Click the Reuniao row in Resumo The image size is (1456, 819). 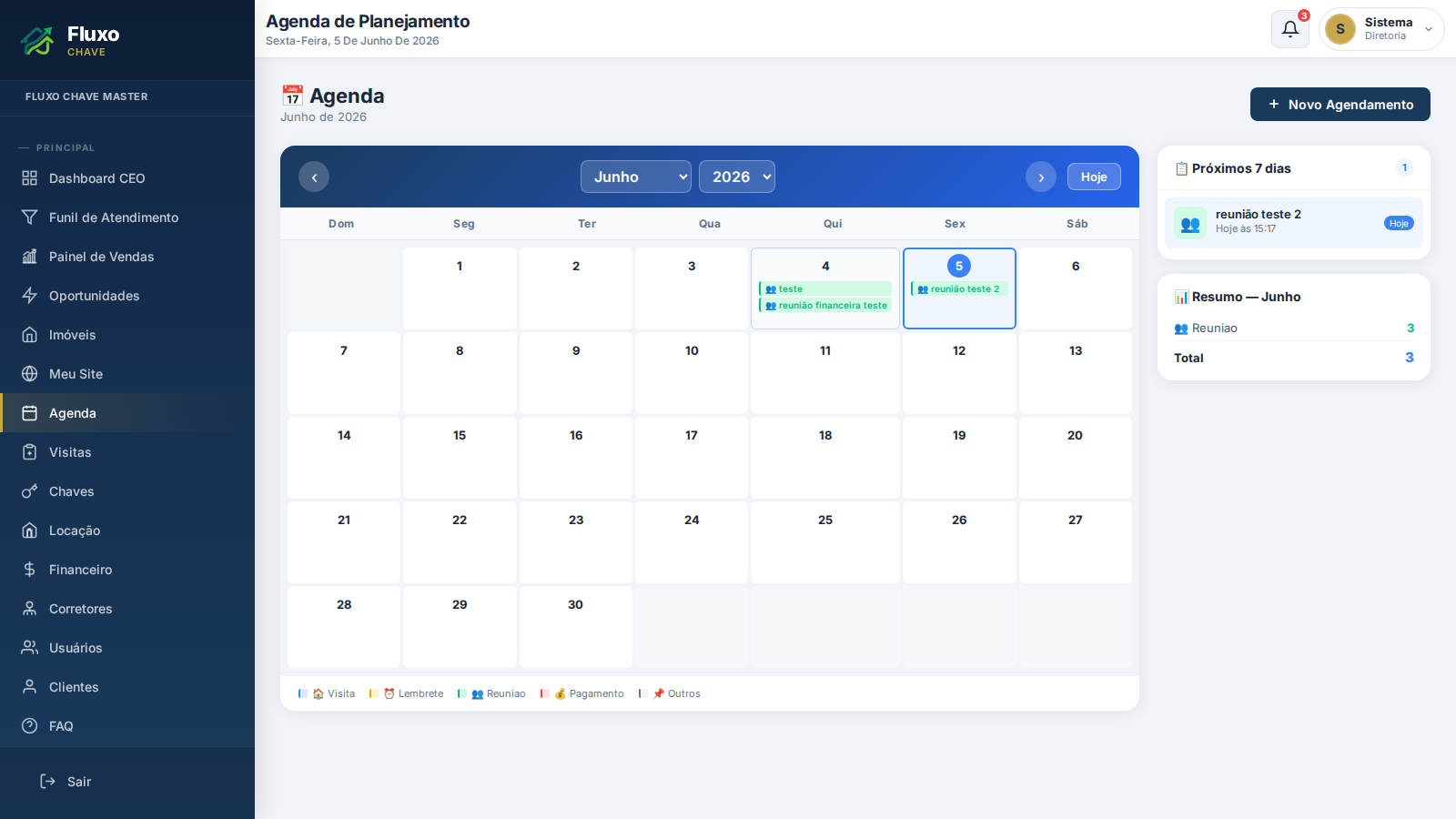pyautogui.click(x=1294, y=328)
